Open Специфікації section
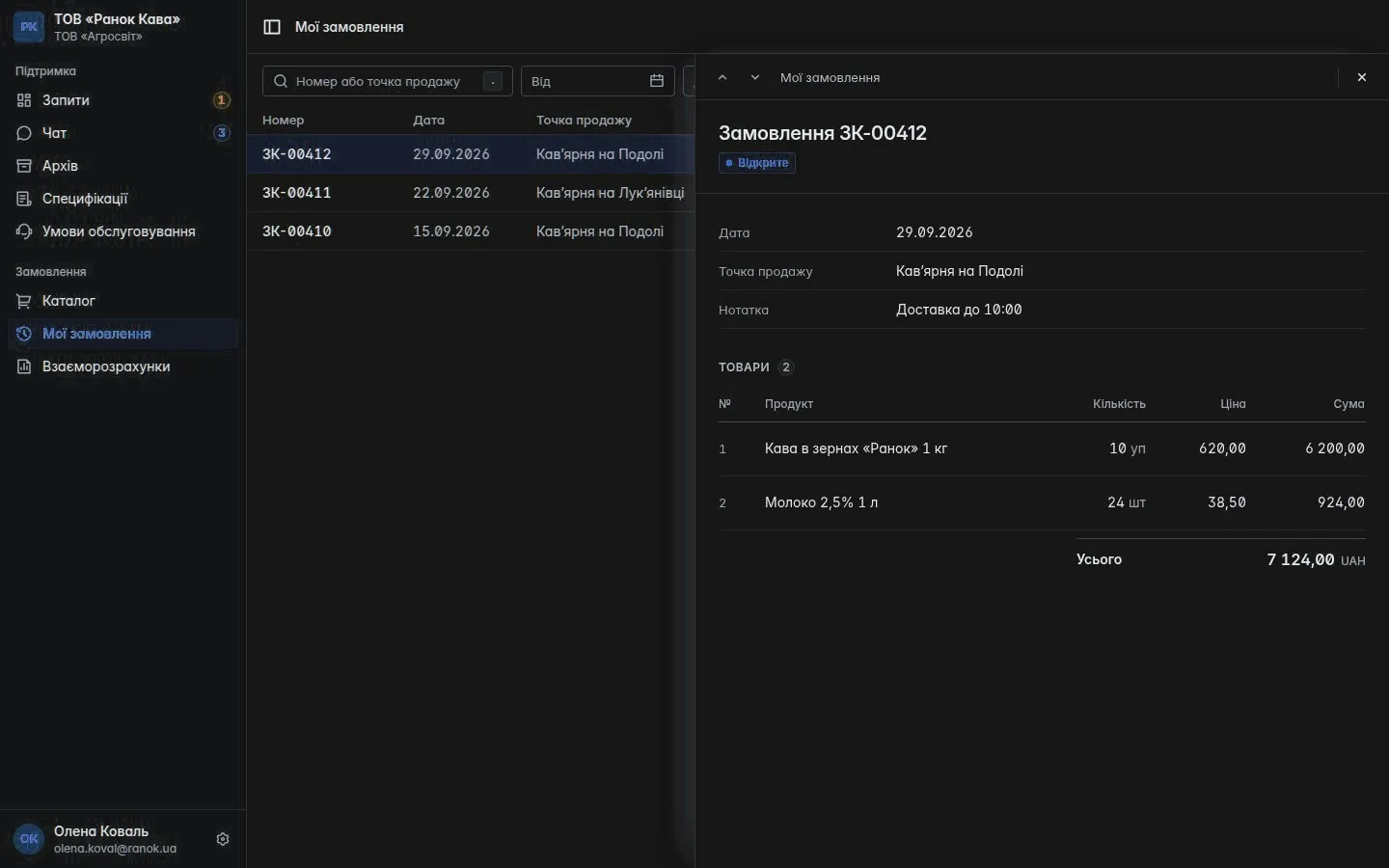Screen dimensions: 1389x868 (x=123, y=199)
